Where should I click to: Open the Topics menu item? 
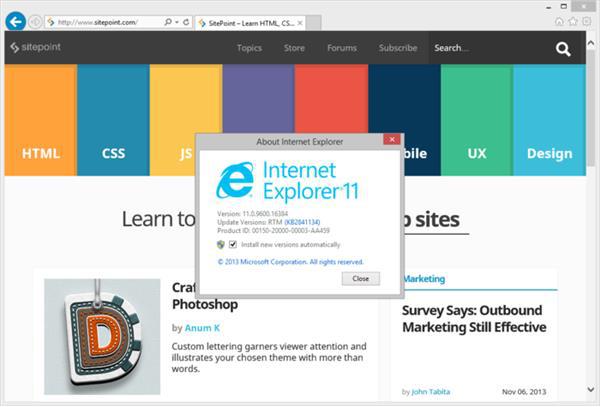(249, 48)
